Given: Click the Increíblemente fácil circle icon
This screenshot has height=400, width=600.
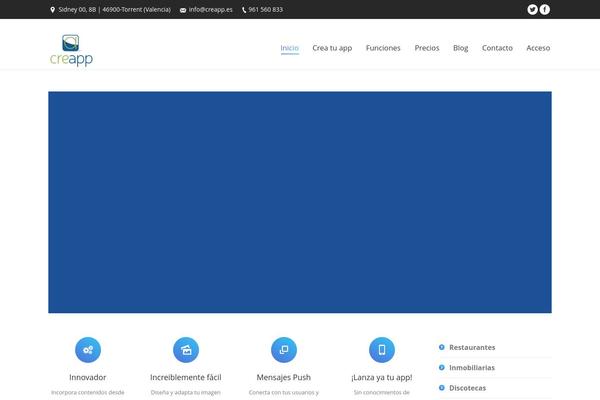Looking at the screenshot, I should click(186, 350).
